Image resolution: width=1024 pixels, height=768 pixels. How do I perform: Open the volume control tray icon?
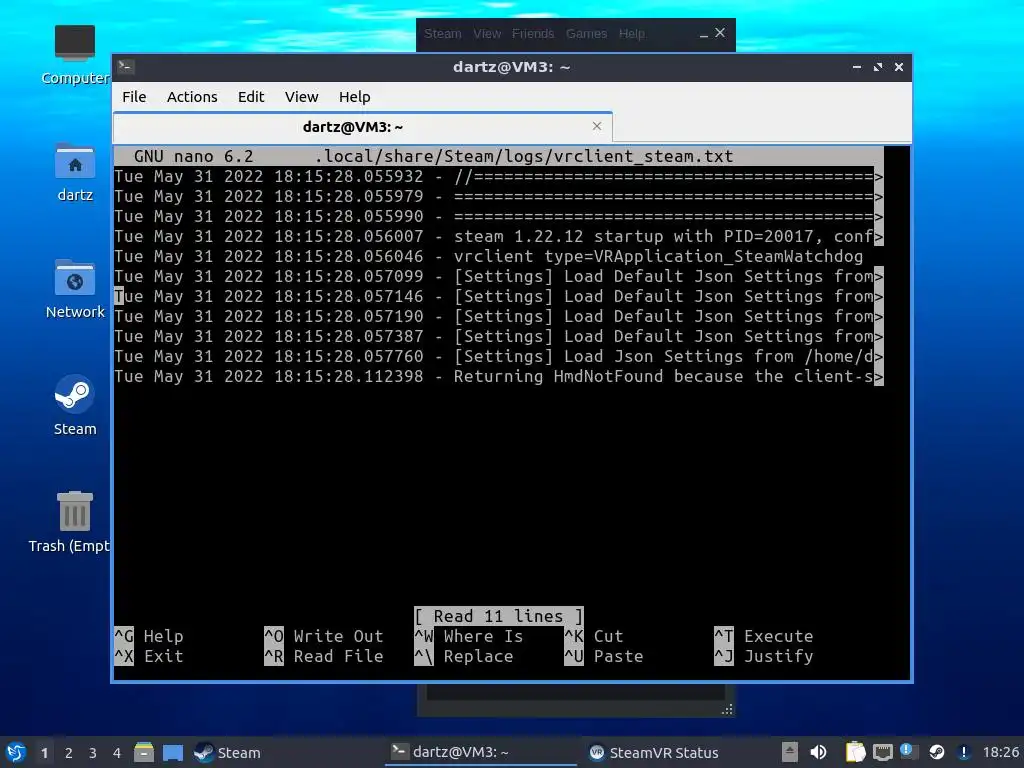818,752
